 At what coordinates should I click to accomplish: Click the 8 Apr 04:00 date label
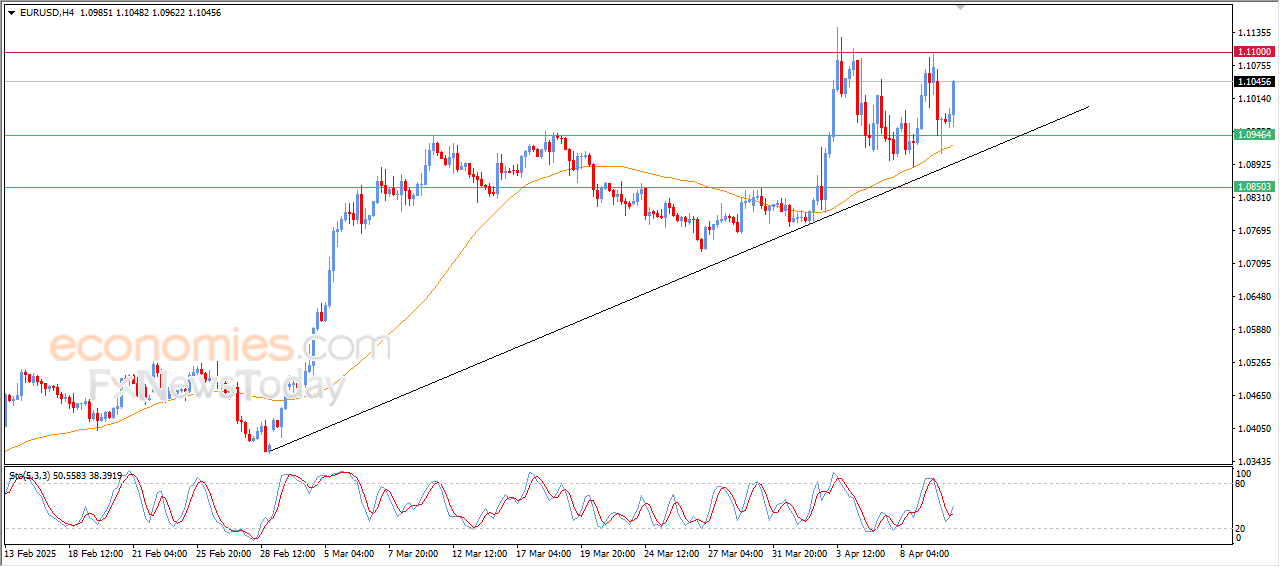[926, 553]
